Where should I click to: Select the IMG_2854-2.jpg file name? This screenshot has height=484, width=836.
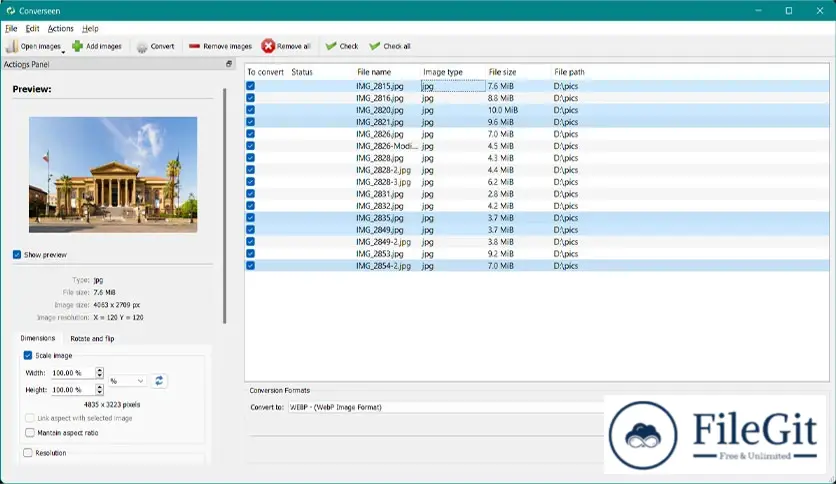tap(383, 266)
